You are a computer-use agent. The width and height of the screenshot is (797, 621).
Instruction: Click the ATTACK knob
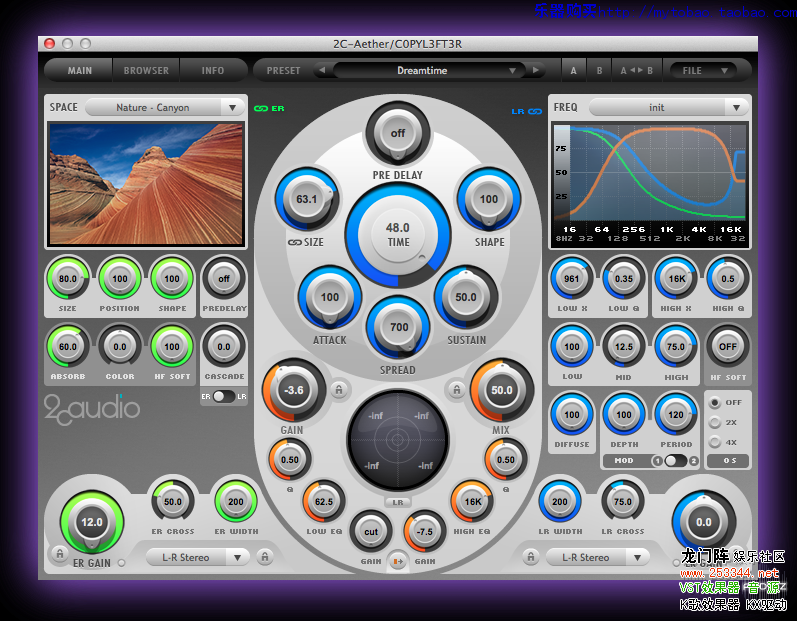(329, 297)
